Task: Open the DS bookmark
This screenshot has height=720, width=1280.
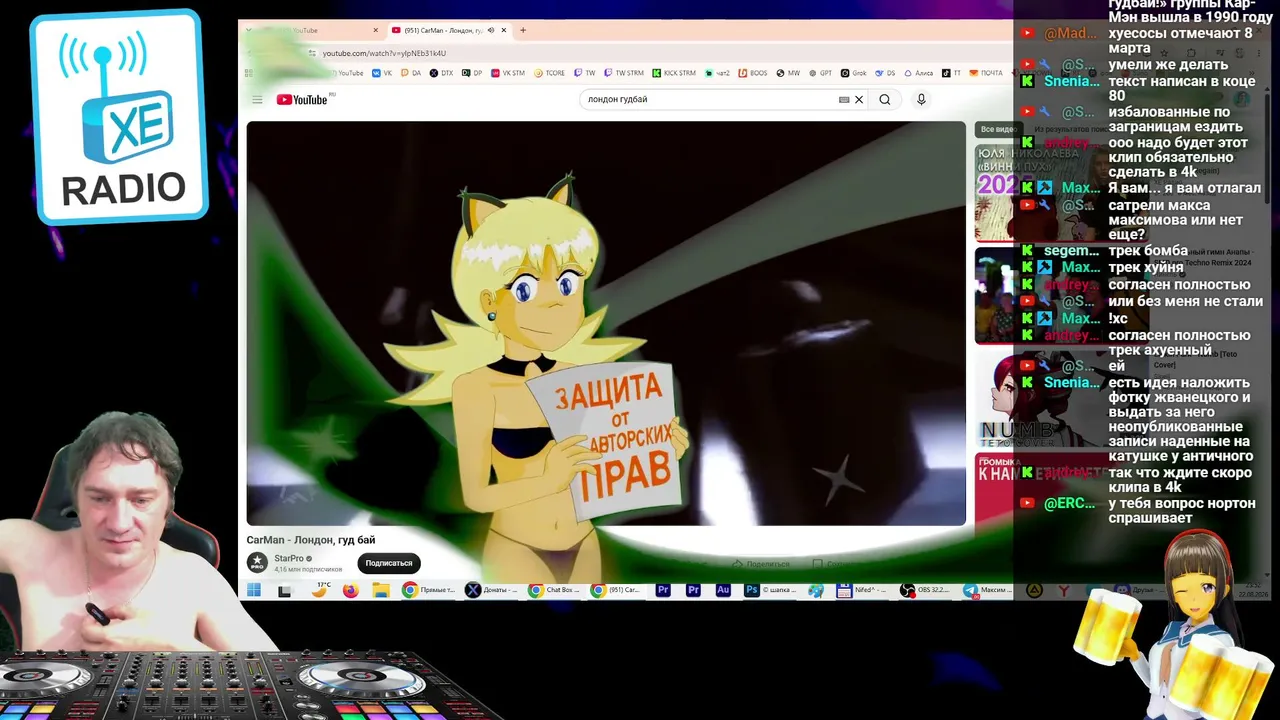Action: [885, 73]
